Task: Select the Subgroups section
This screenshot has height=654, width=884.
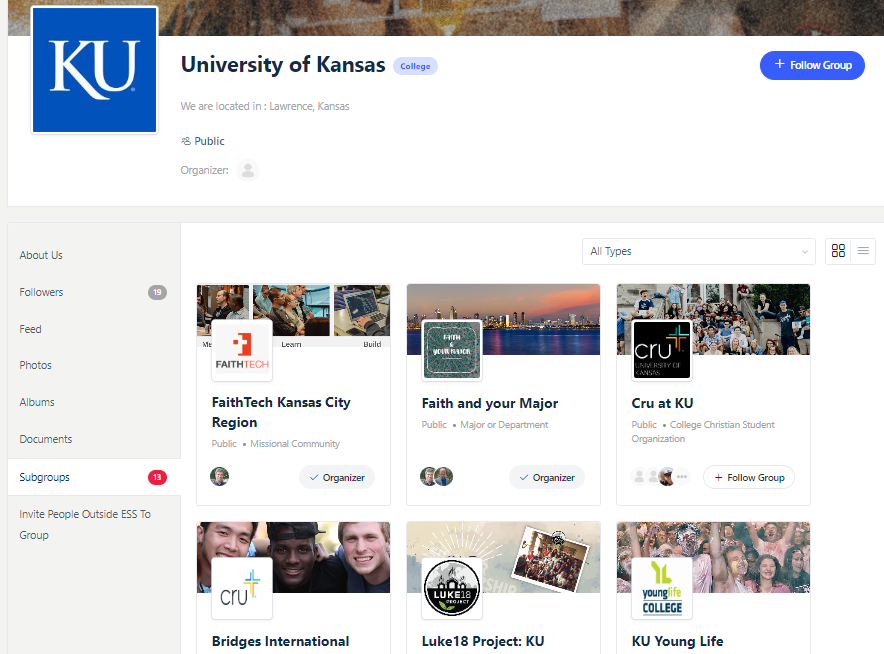Action: (94, 477)
